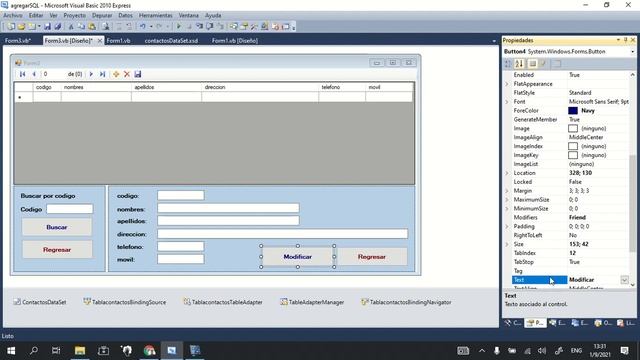Open the Chrome icon in the taskbar
The height and width of the screenshot is (360, 640).
click(x=149, y=351)
